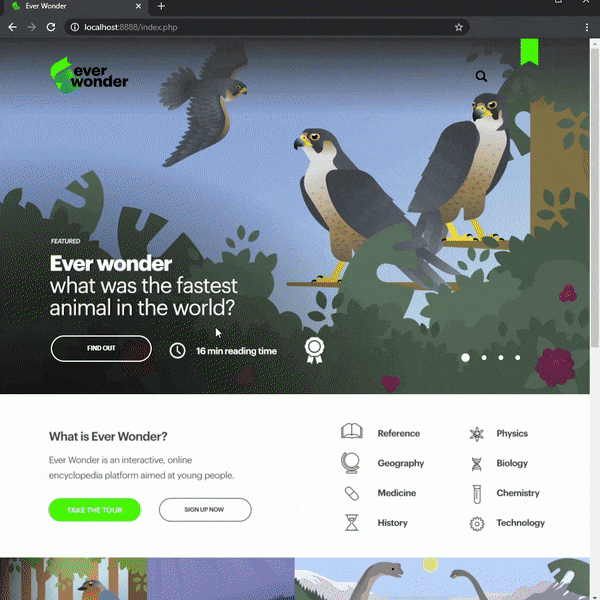Select the Physics atom icon
600x600 pixels.
pos(476,434)
